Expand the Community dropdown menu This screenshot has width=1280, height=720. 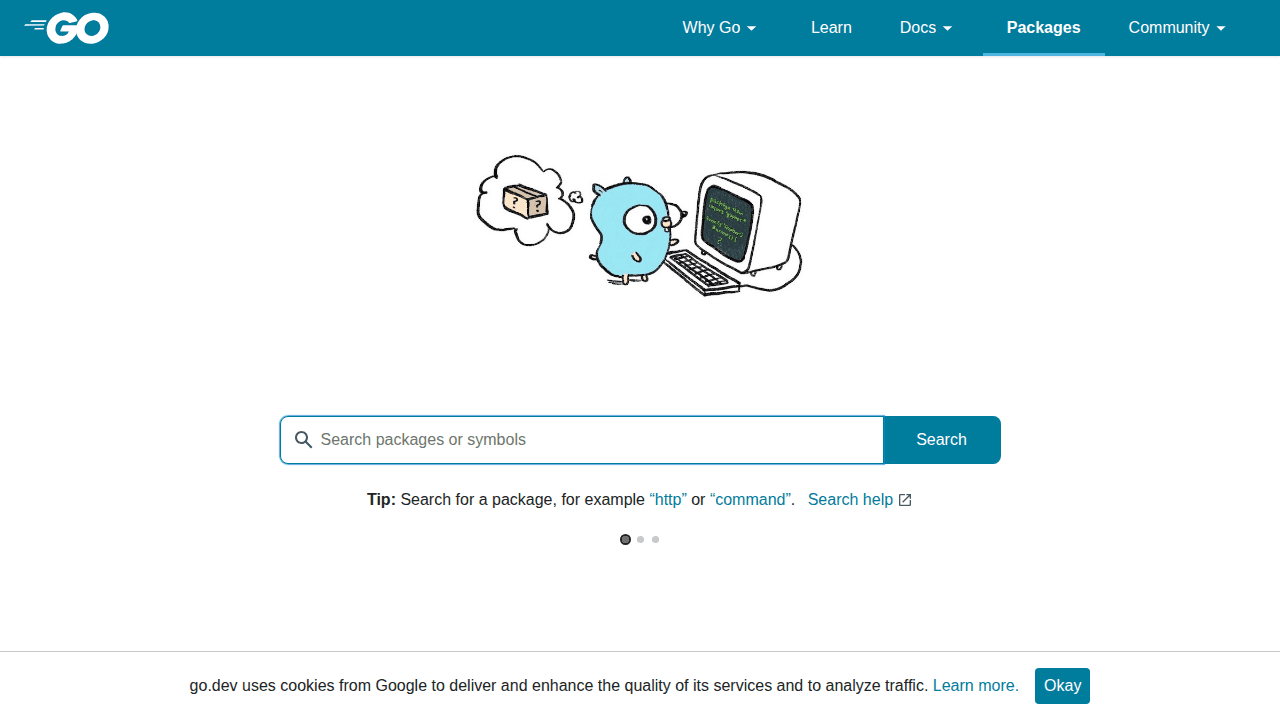[1177, 28]
